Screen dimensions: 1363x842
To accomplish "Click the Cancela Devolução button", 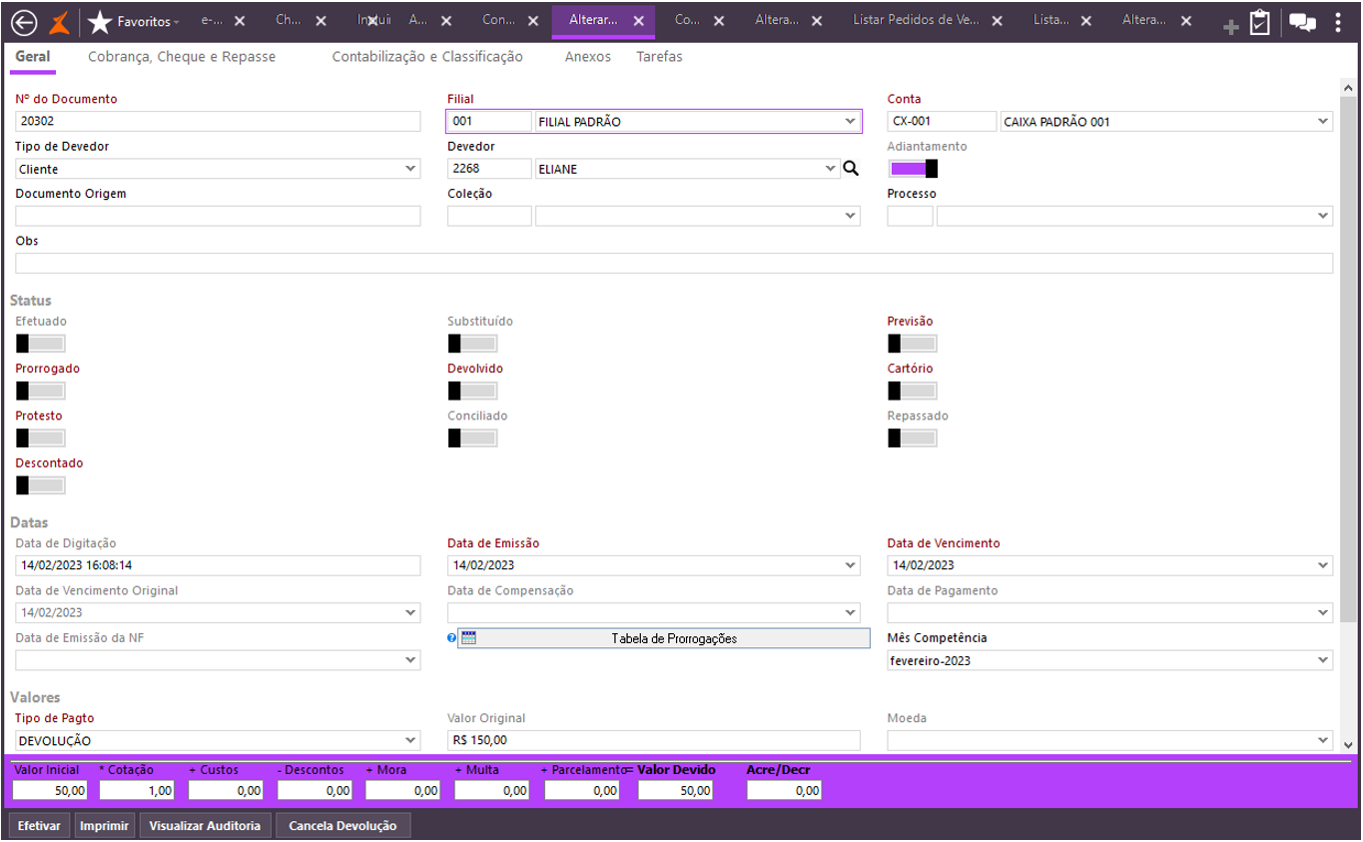I will pyautogui.click(x=343, y=826).
